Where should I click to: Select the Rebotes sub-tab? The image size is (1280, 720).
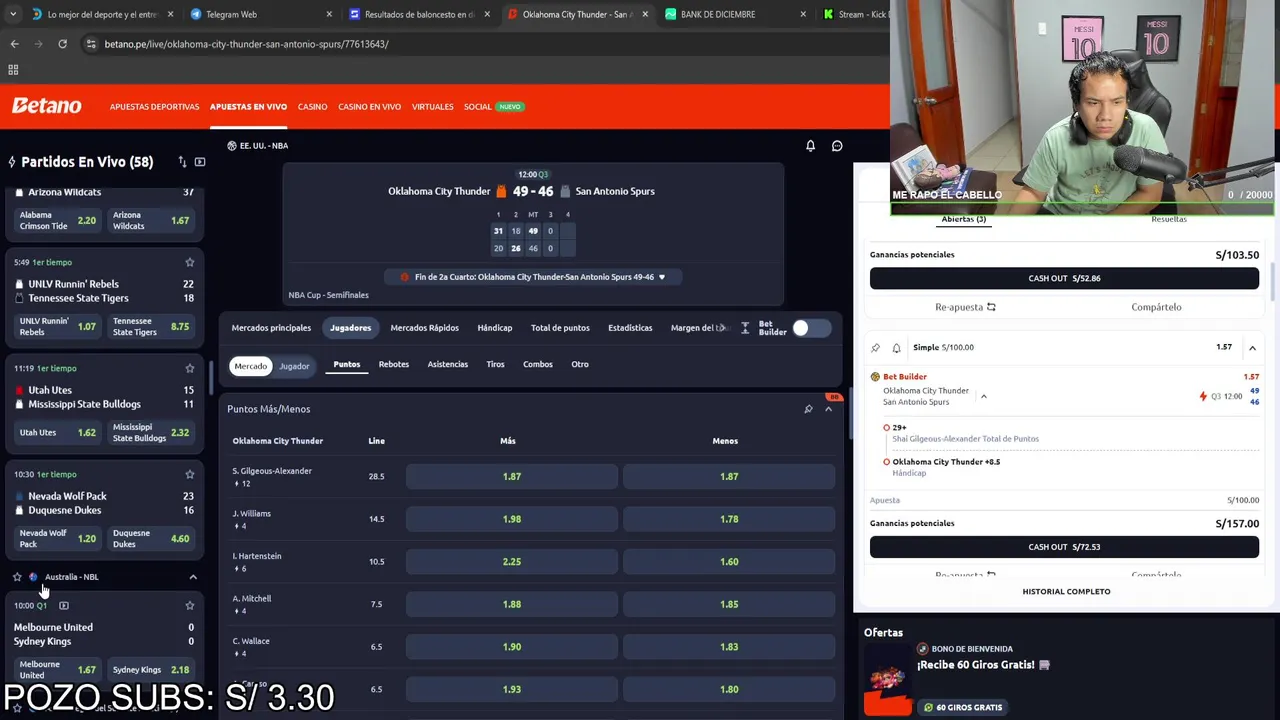click(393, 364)
